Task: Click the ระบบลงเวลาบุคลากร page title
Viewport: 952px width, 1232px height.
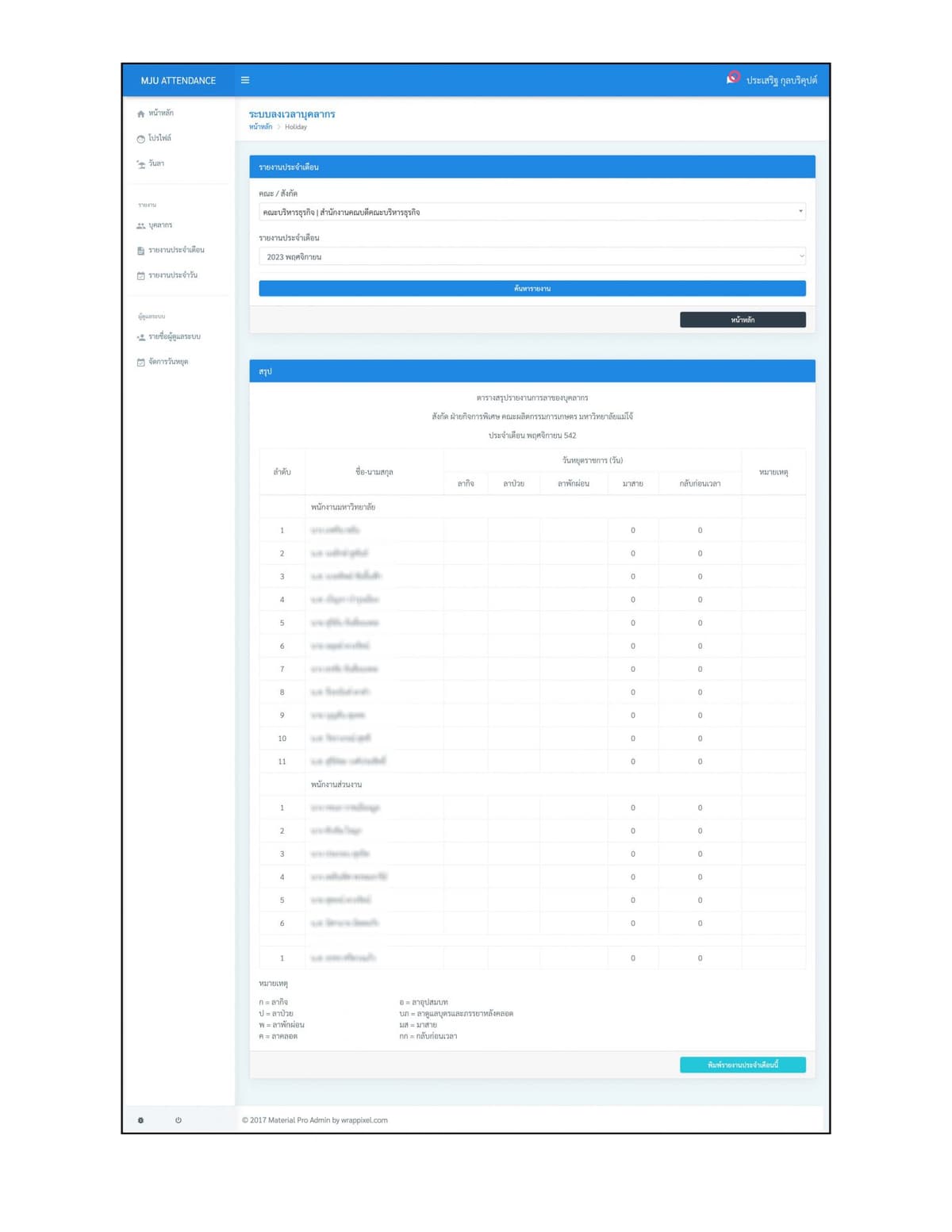Action: (x=292, y=114)
